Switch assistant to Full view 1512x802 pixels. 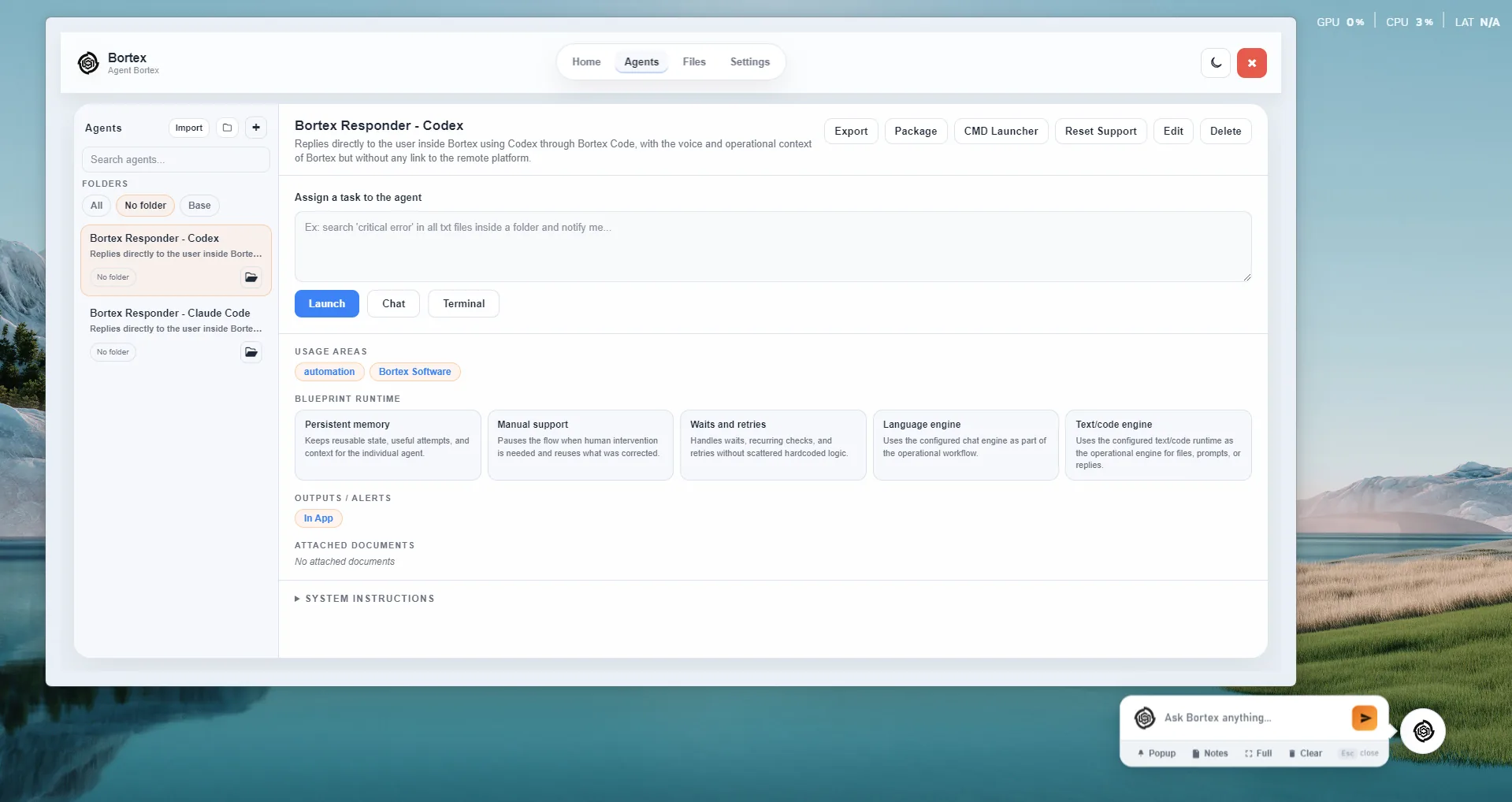[x=1258, y=753]
